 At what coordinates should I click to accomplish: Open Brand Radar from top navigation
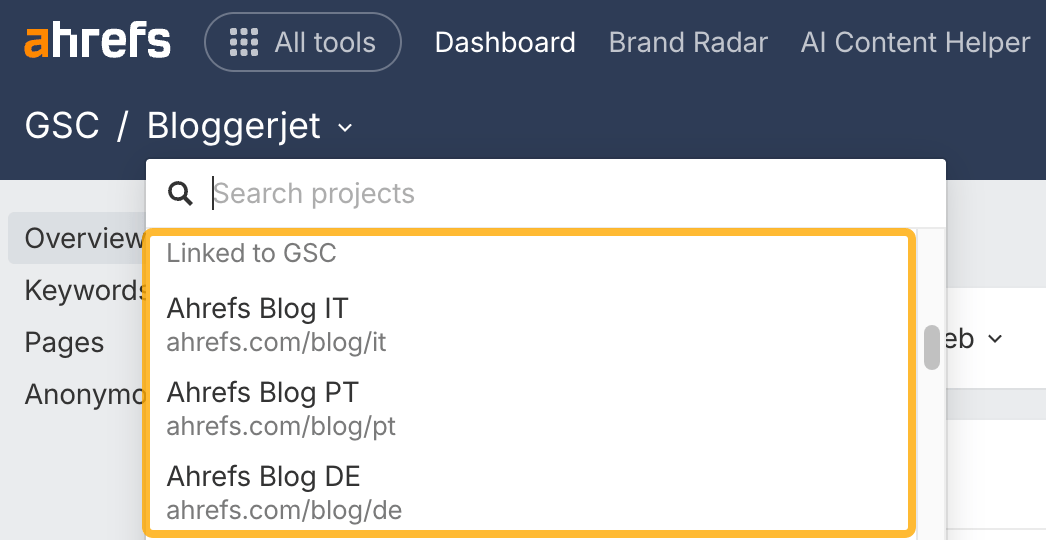tap(688, 42)
